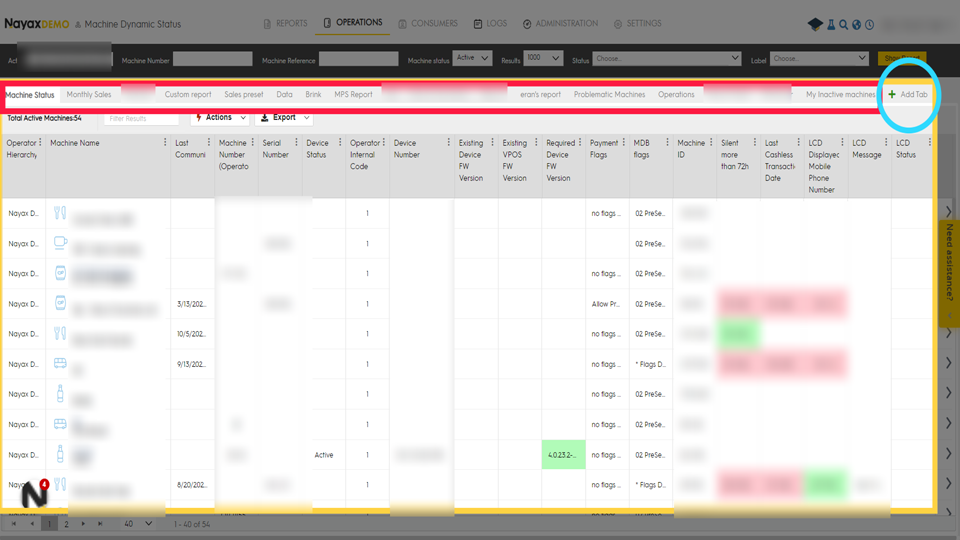Open the OPERATIONS menu
This screenshot has height=540, width=960.
click(353, 23)
